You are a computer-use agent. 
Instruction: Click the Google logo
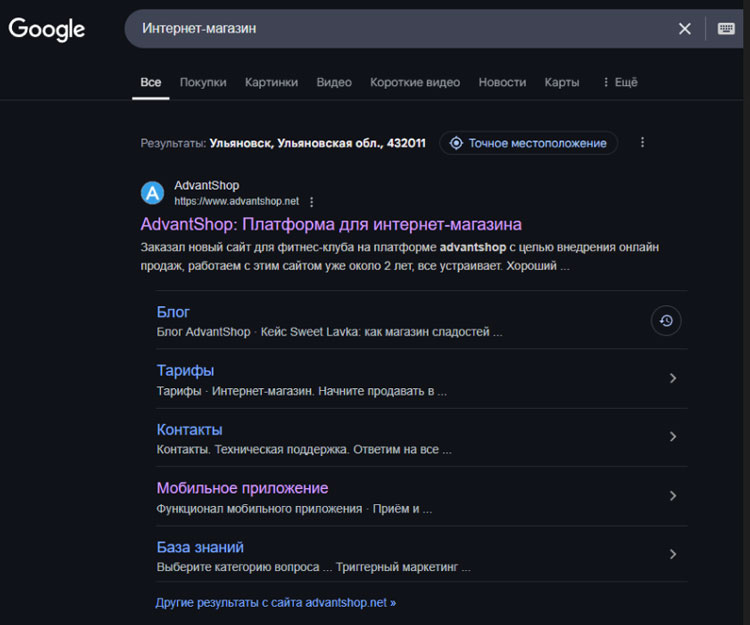pyautogui.click(x=47, y=29)
